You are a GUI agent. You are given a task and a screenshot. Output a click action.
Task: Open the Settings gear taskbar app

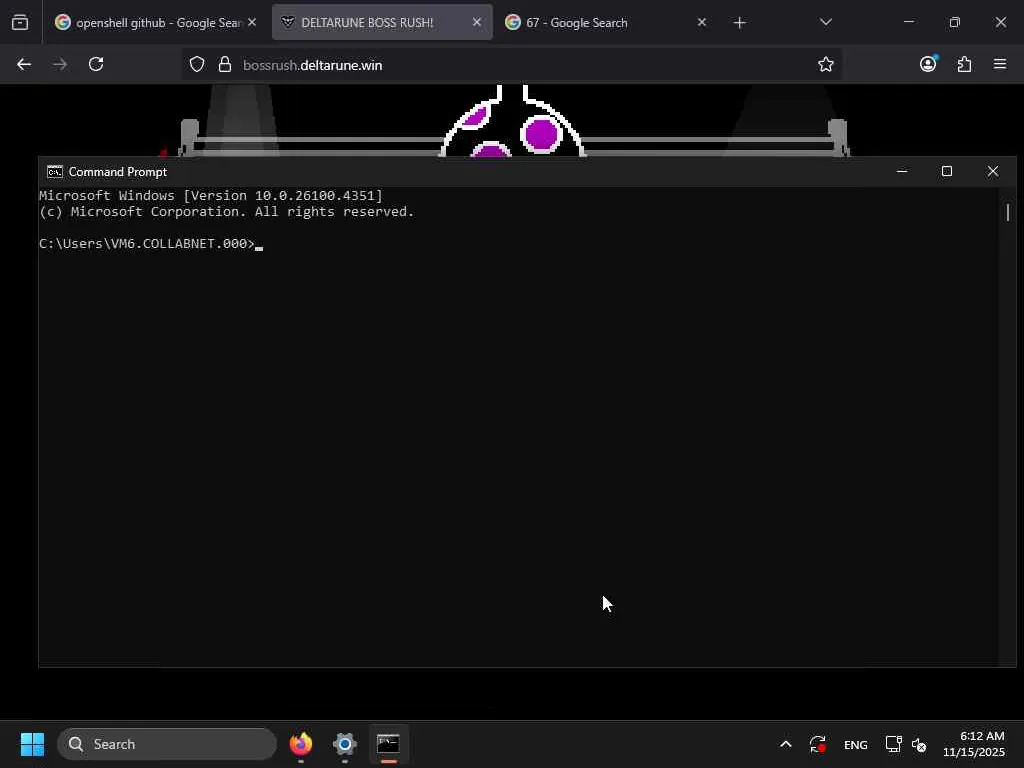click(x=345, y=744)
